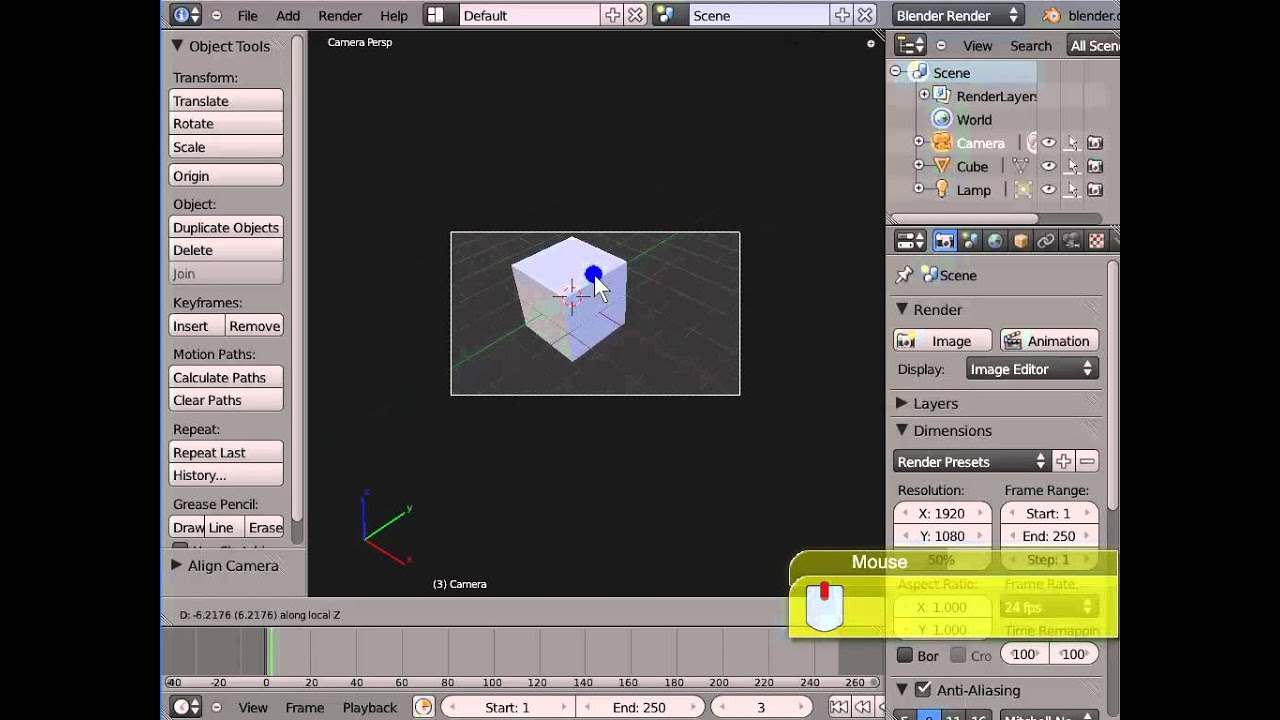Click the Repeat Last button

(x=226, y=452)
